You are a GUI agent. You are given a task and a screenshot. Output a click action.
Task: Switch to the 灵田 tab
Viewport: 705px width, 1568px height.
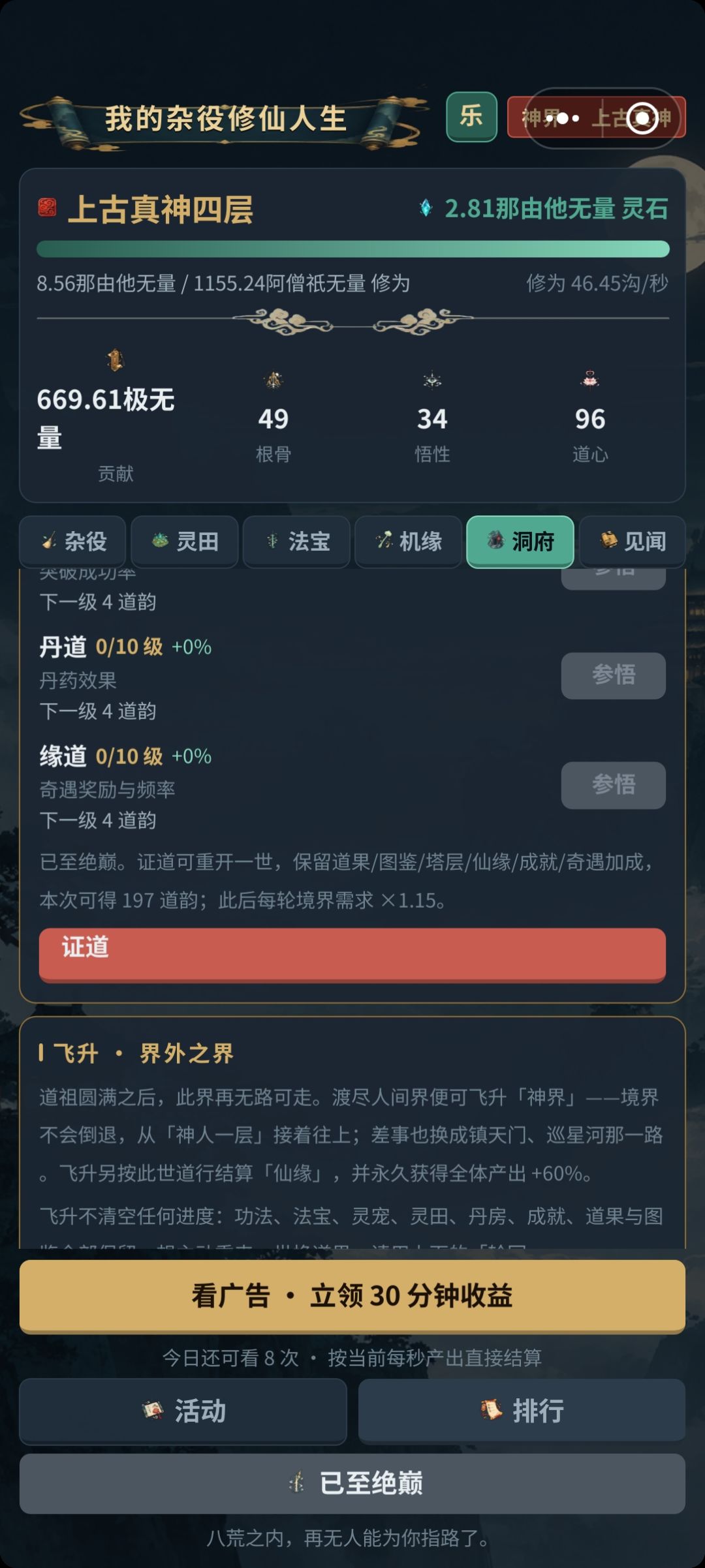[185, 541]
